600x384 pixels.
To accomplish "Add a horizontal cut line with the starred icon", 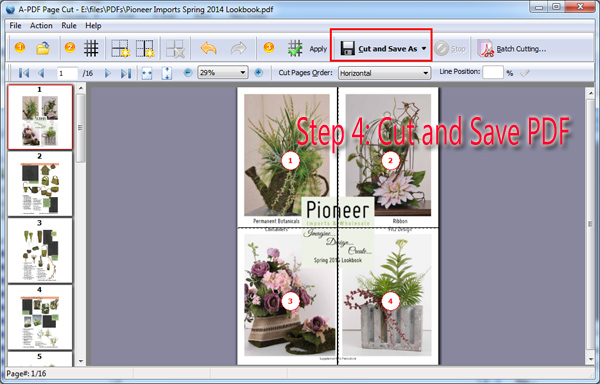I will point(120,49).
